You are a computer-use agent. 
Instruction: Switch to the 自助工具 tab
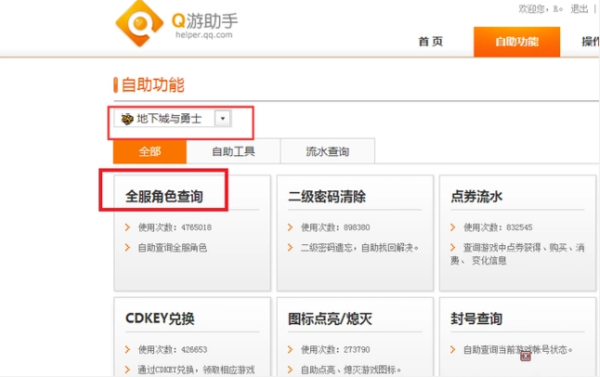(233, 152)
